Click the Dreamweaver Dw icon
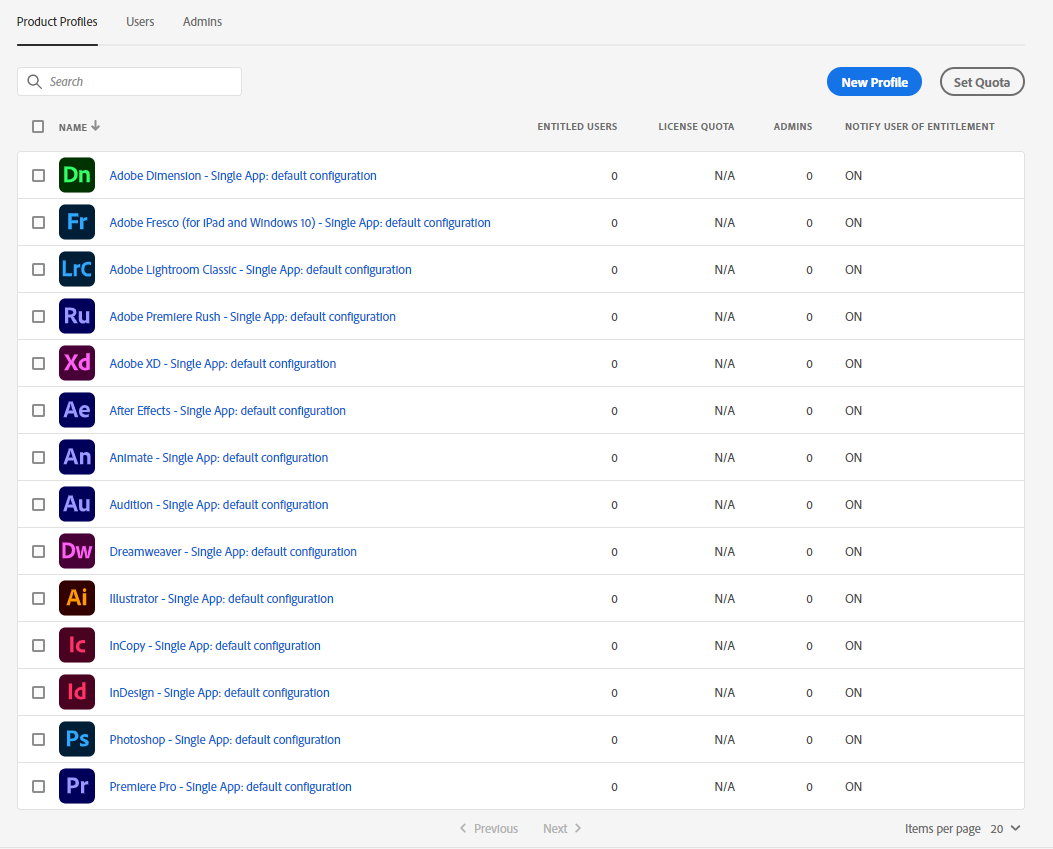 77,551
